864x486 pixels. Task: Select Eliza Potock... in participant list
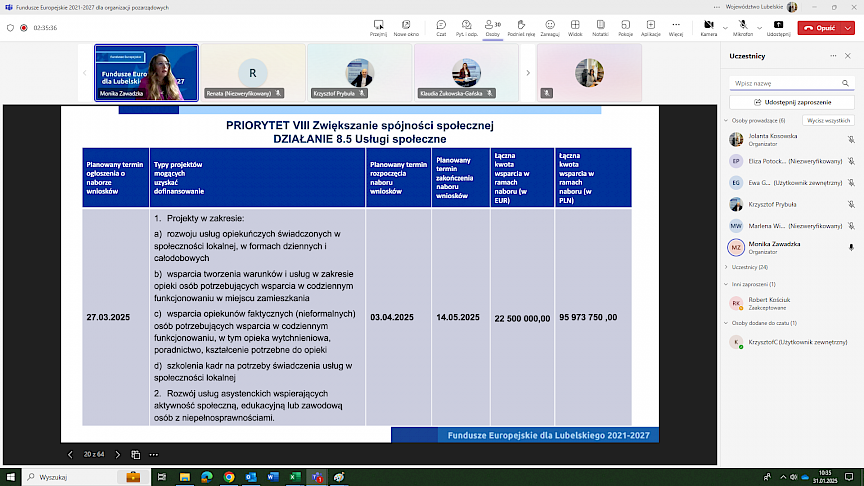[791, 161]
